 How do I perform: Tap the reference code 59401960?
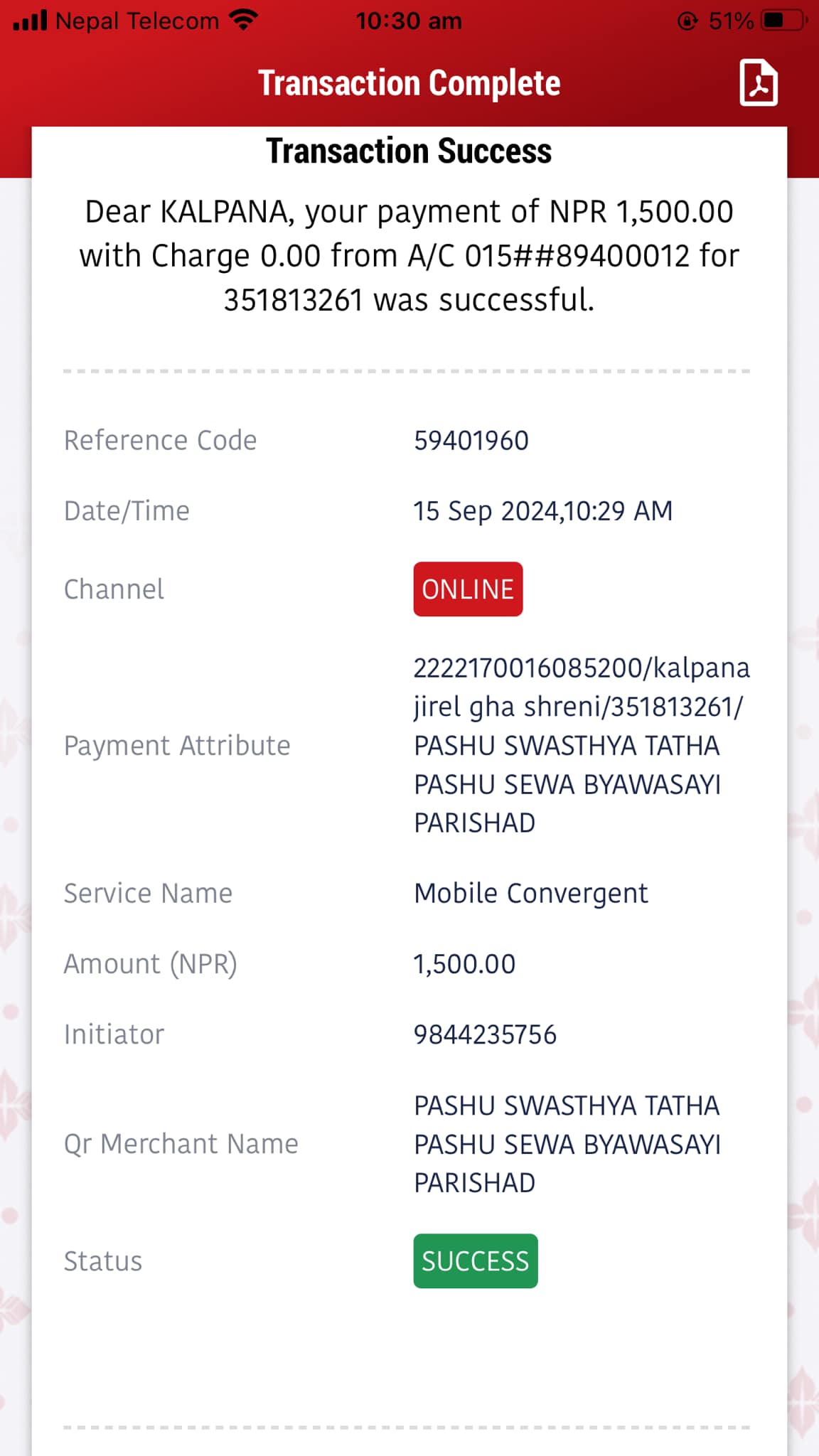pos(471,441)
